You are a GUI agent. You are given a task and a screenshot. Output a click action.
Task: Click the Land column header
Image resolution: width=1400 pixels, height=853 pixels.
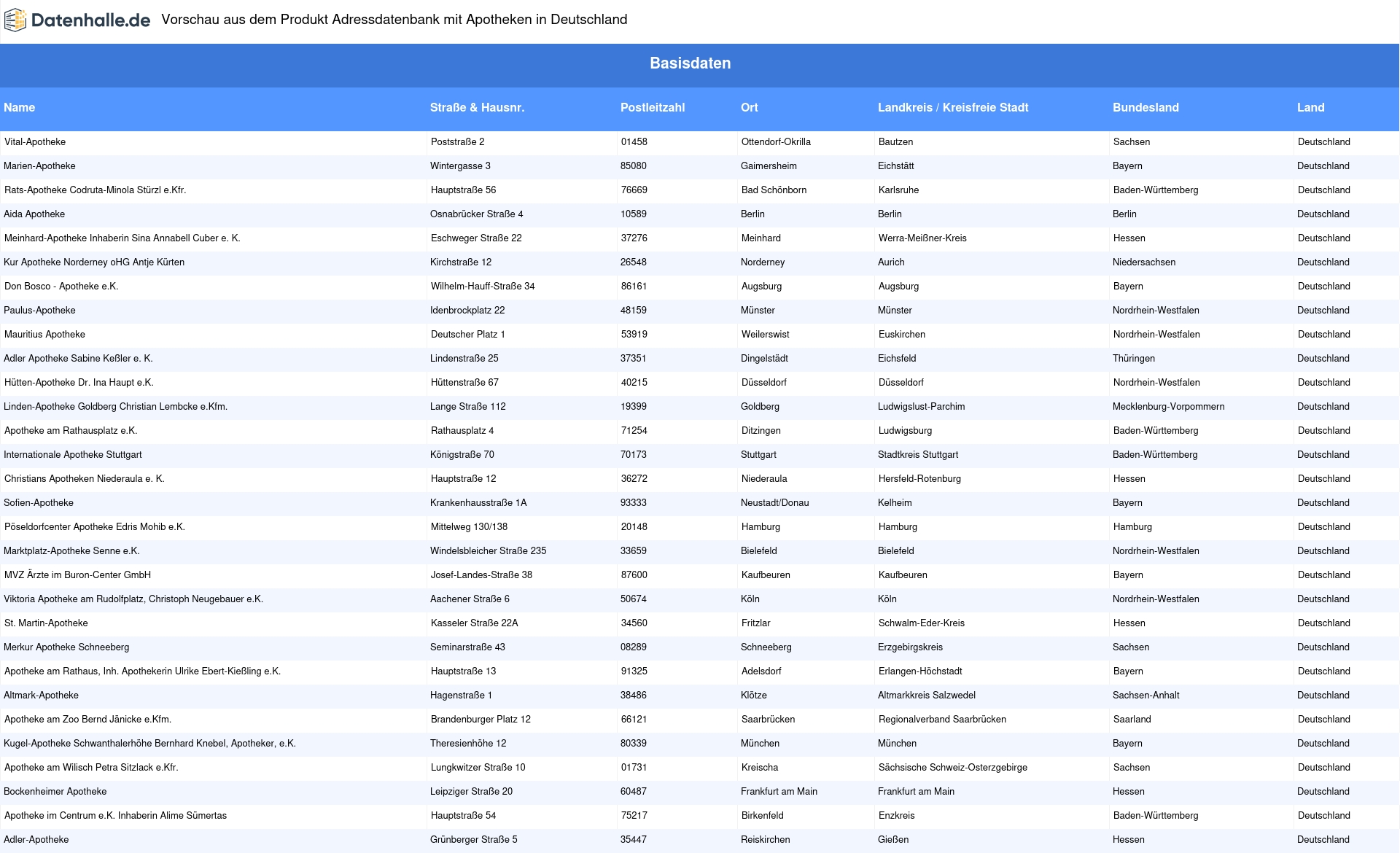1311,108
